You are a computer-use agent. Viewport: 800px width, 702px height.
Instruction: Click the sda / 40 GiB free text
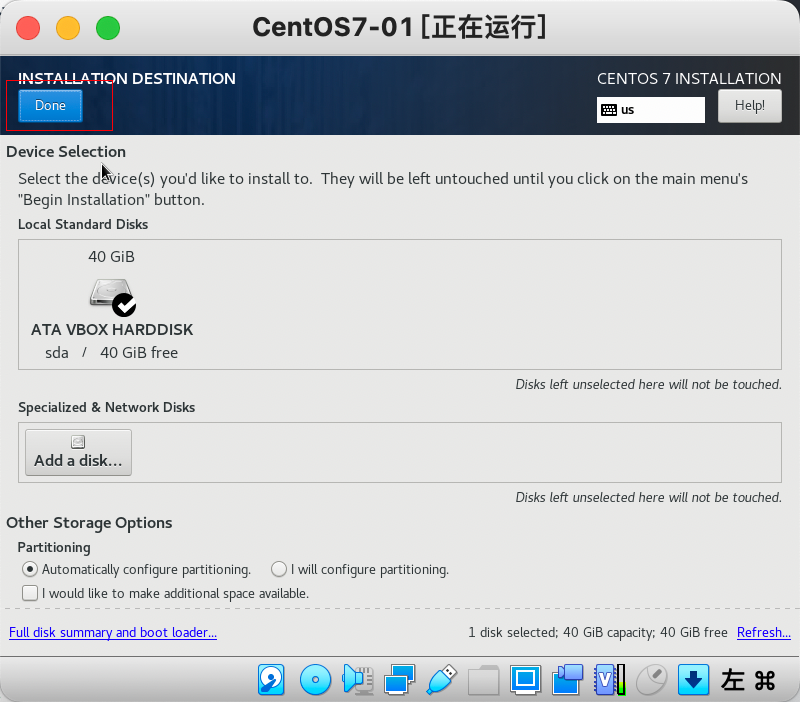pos(111,353)
